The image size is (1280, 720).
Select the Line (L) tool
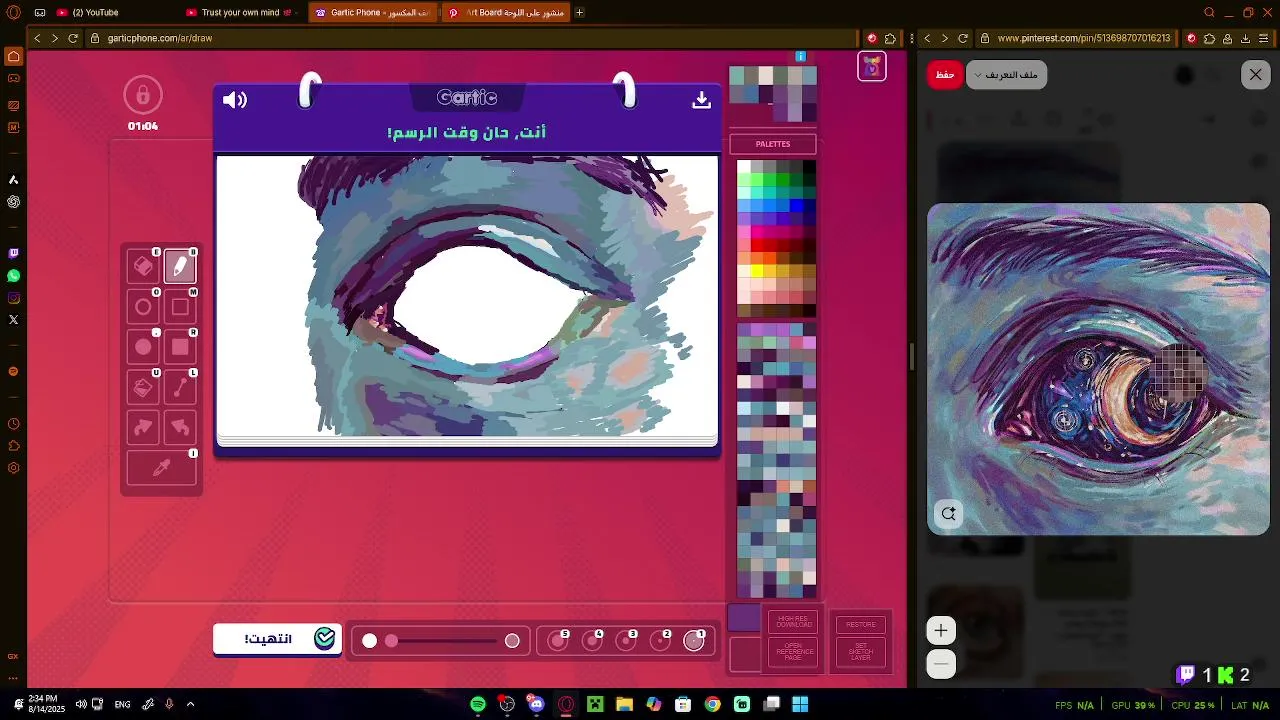180,388
